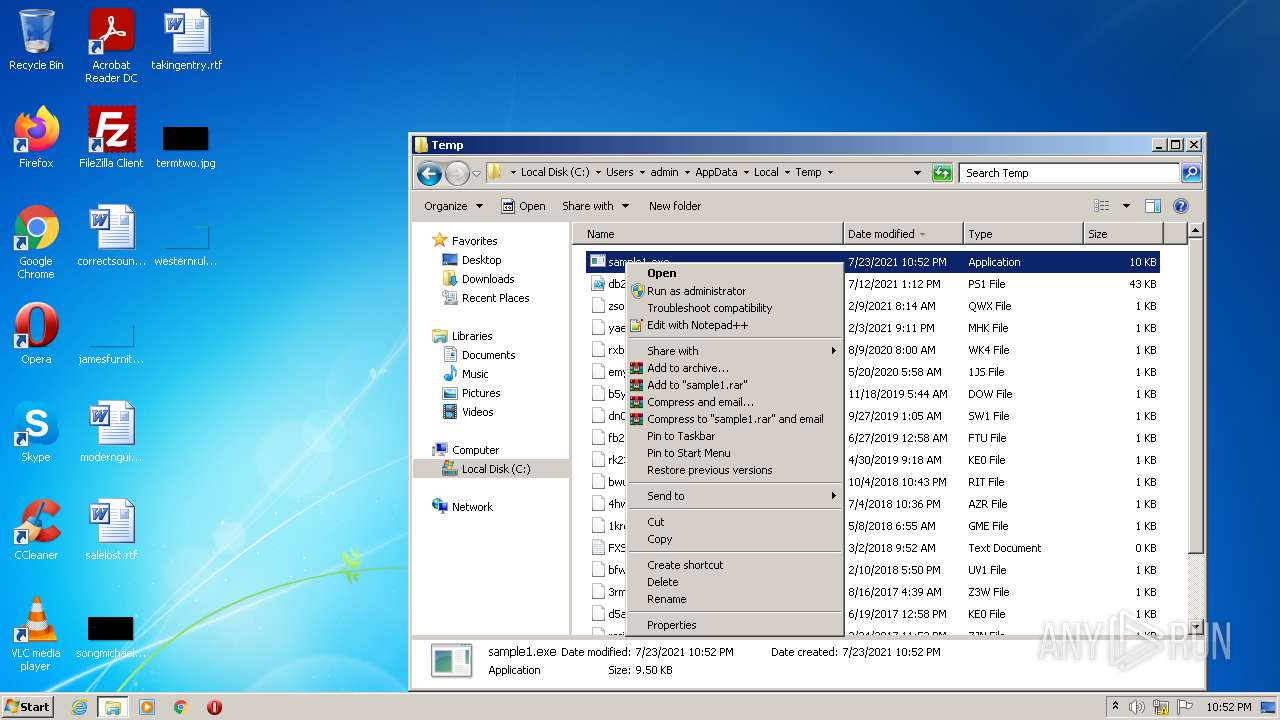1280x720 pixels.
Task: Launch Google Chrome desktop shortcut
Action: pos(36,242)
